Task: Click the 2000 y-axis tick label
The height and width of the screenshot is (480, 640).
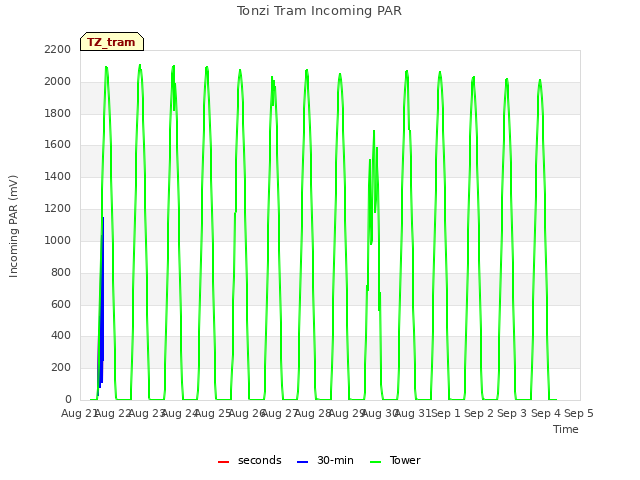Action: [x=58, y=81]
